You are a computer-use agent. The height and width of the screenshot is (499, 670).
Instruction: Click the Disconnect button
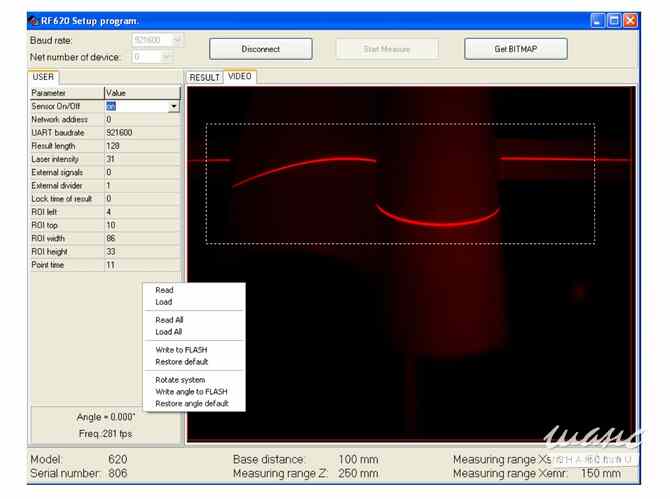261,49
